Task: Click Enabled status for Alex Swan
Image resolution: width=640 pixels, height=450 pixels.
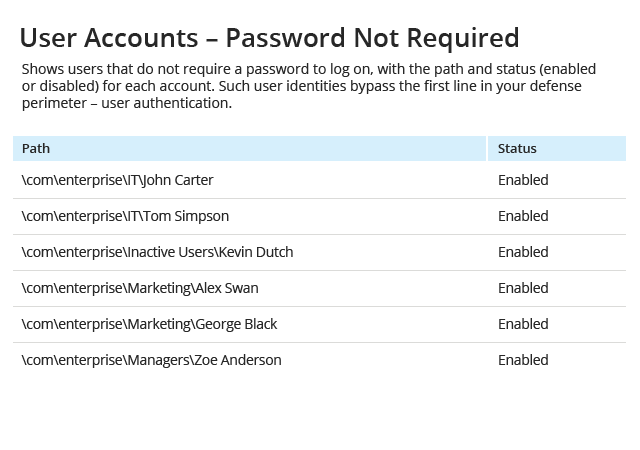Action: point(523,288)
